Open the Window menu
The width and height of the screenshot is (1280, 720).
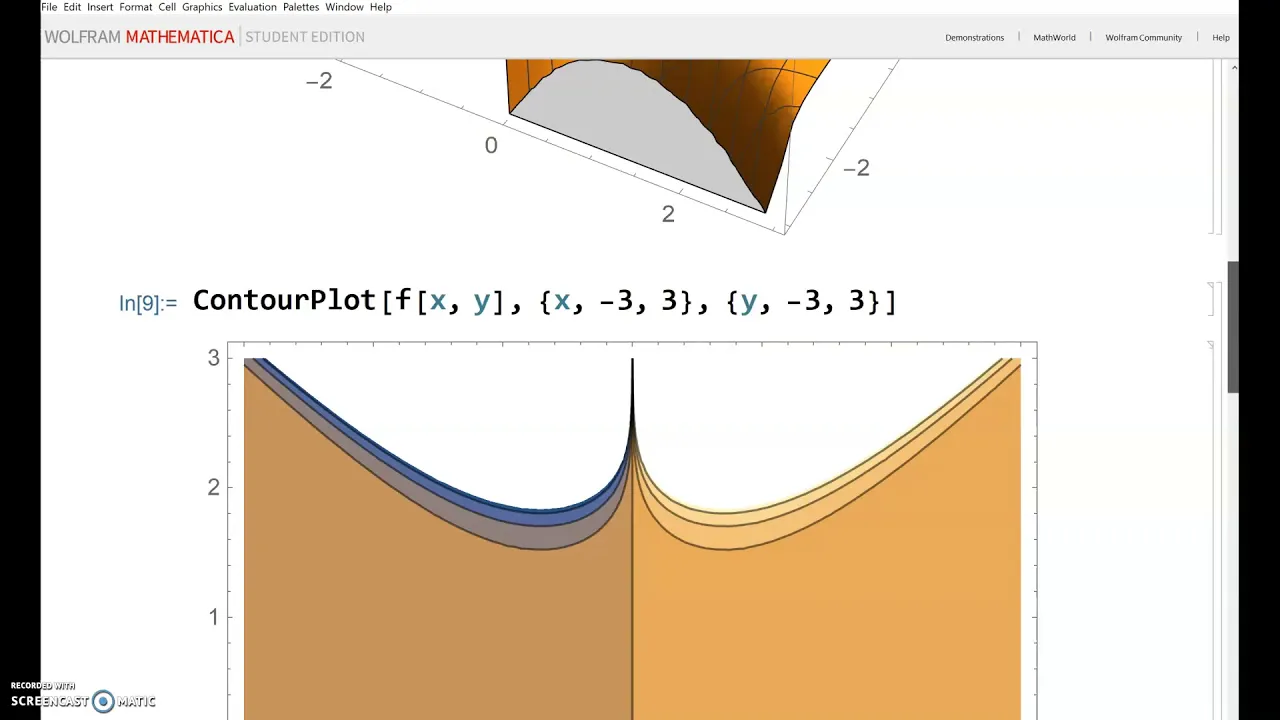tap(344, 7)
